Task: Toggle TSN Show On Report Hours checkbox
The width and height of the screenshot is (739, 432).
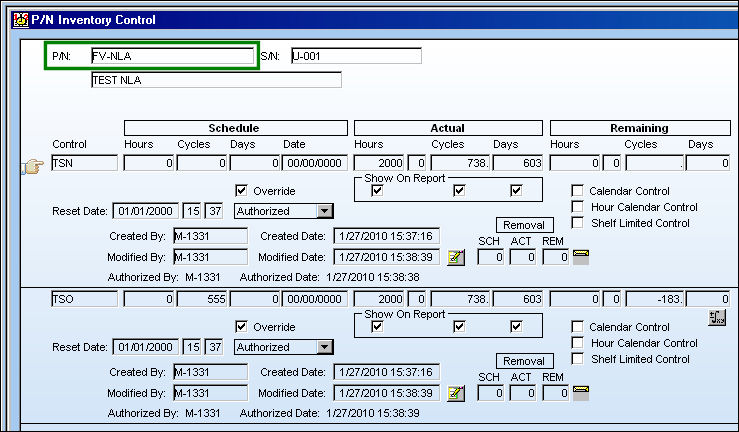Action: (378, 190)
